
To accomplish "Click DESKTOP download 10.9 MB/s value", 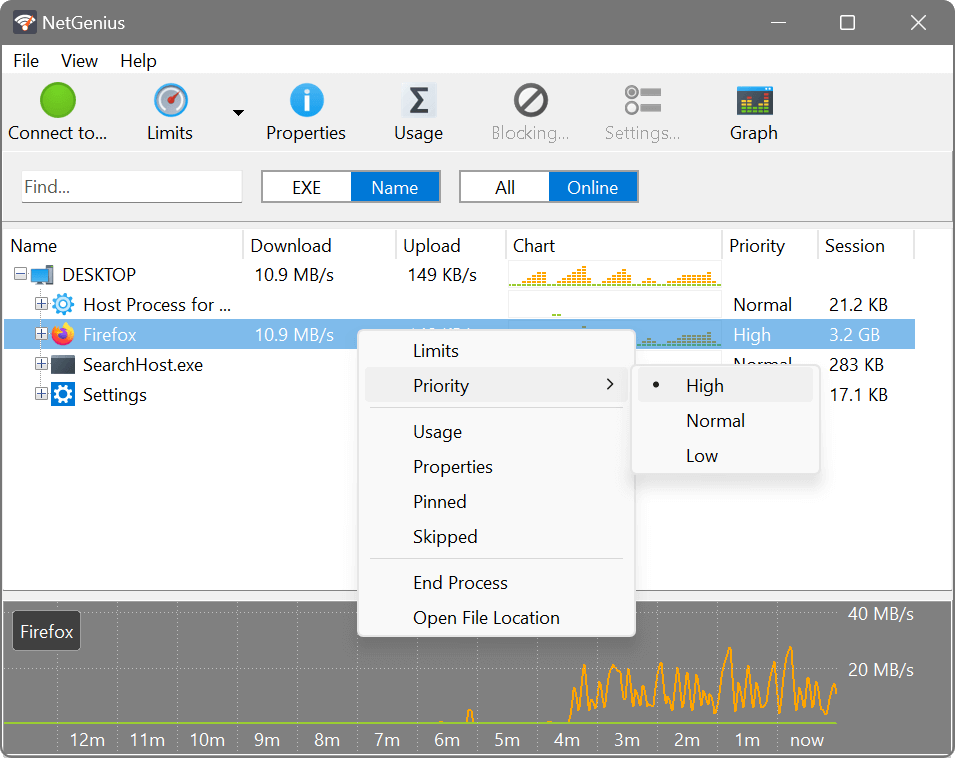I will [294, 275].
